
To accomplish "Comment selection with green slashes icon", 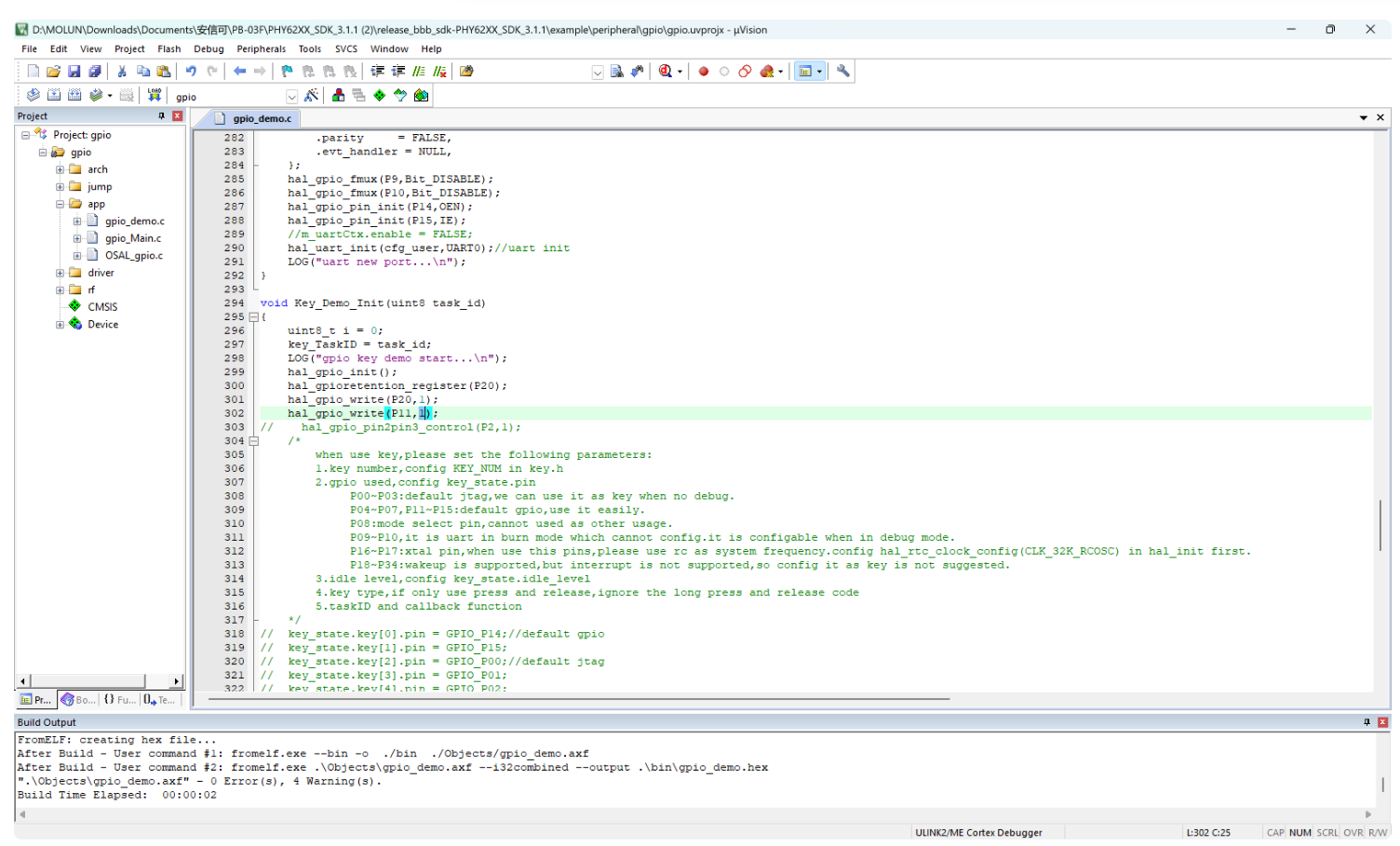I will tap(419, 71).
